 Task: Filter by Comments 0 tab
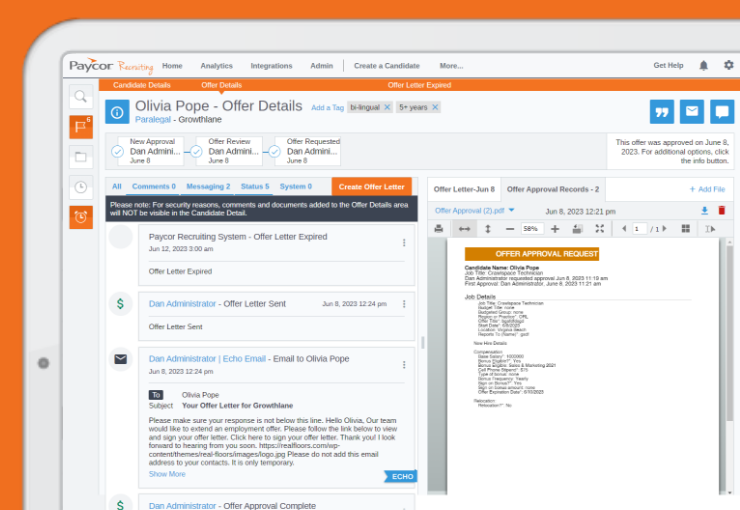[154, 186]
